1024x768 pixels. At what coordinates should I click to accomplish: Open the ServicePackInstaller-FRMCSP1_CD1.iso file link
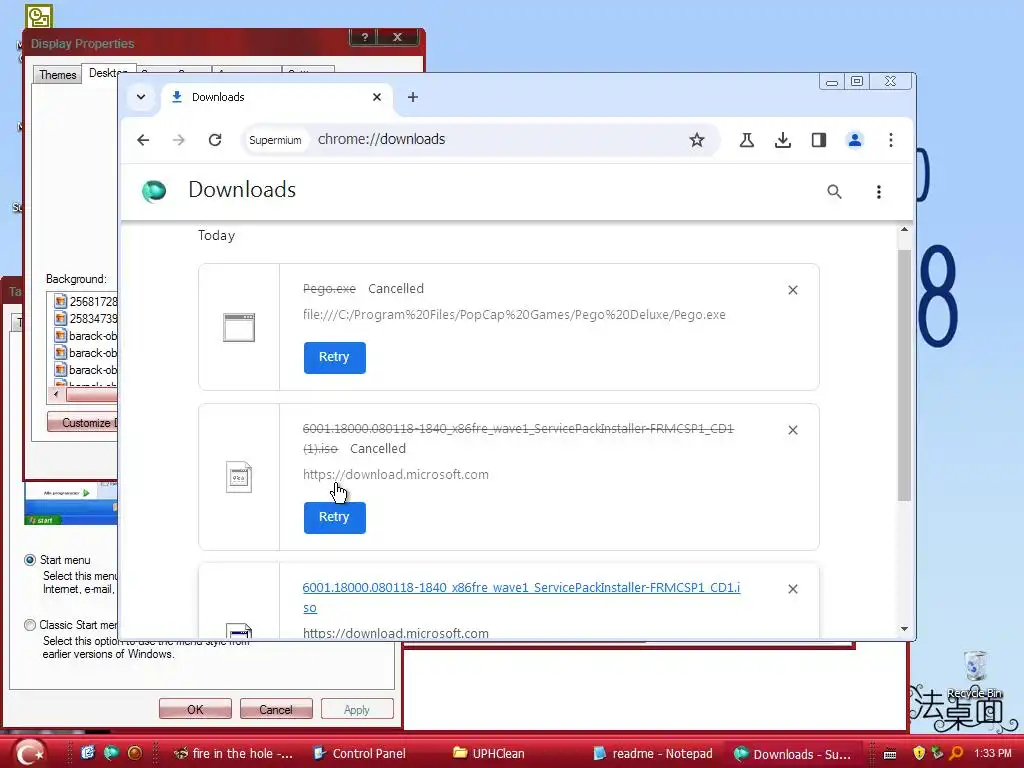pos(521,597)
